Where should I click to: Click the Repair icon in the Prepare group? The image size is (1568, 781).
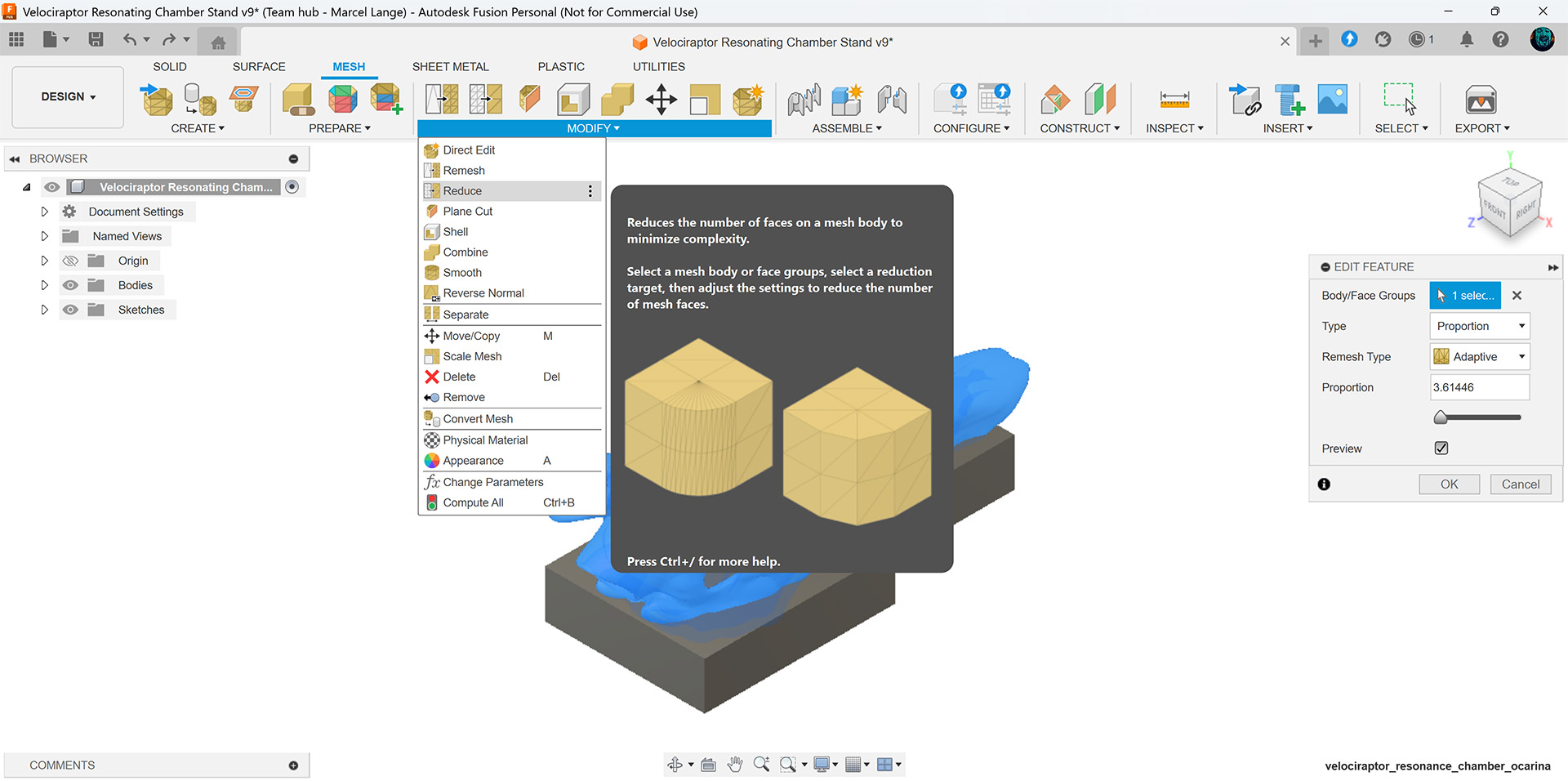(298, 100)
